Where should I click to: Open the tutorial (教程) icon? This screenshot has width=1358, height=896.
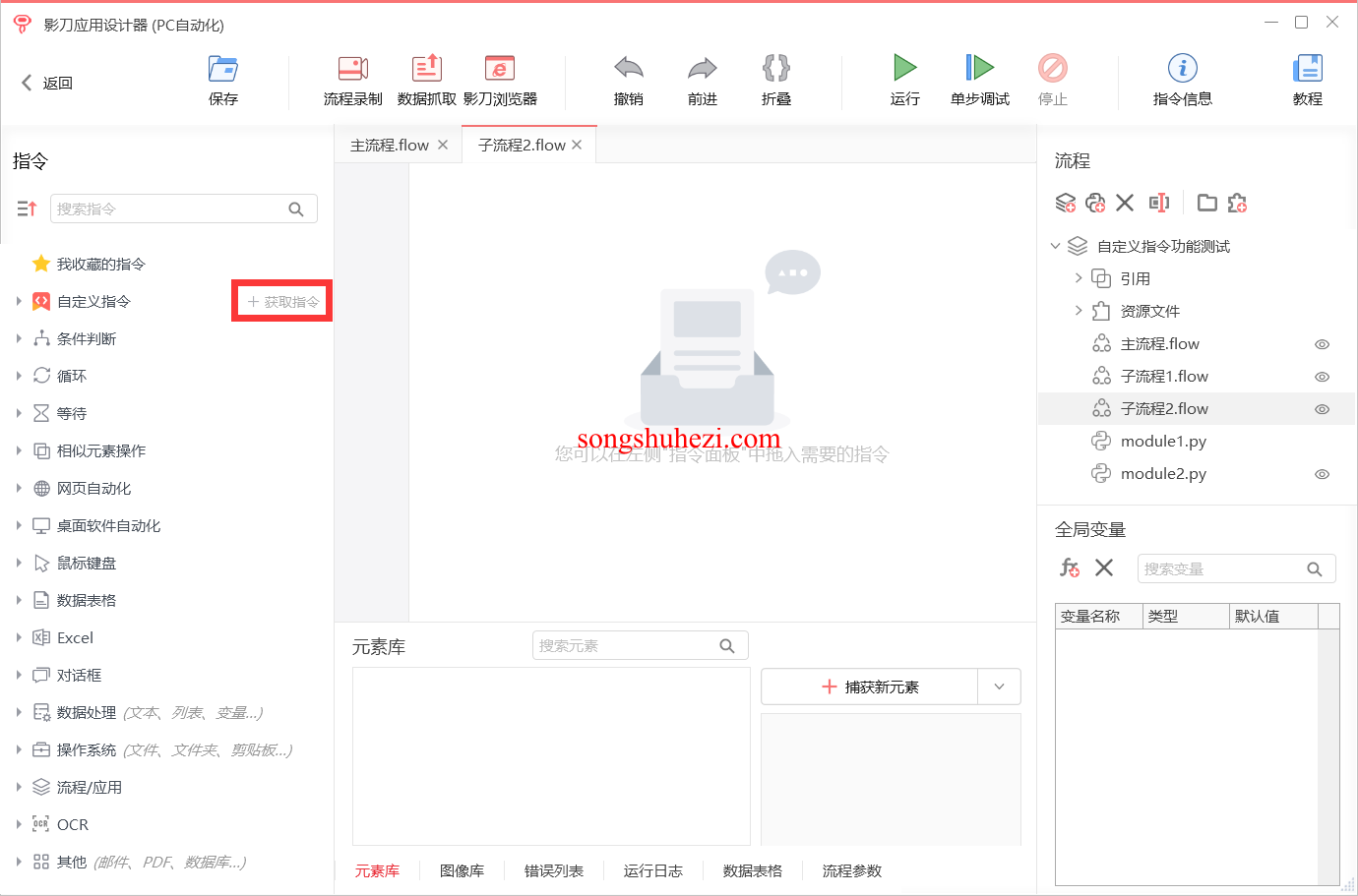(1308, 80)
